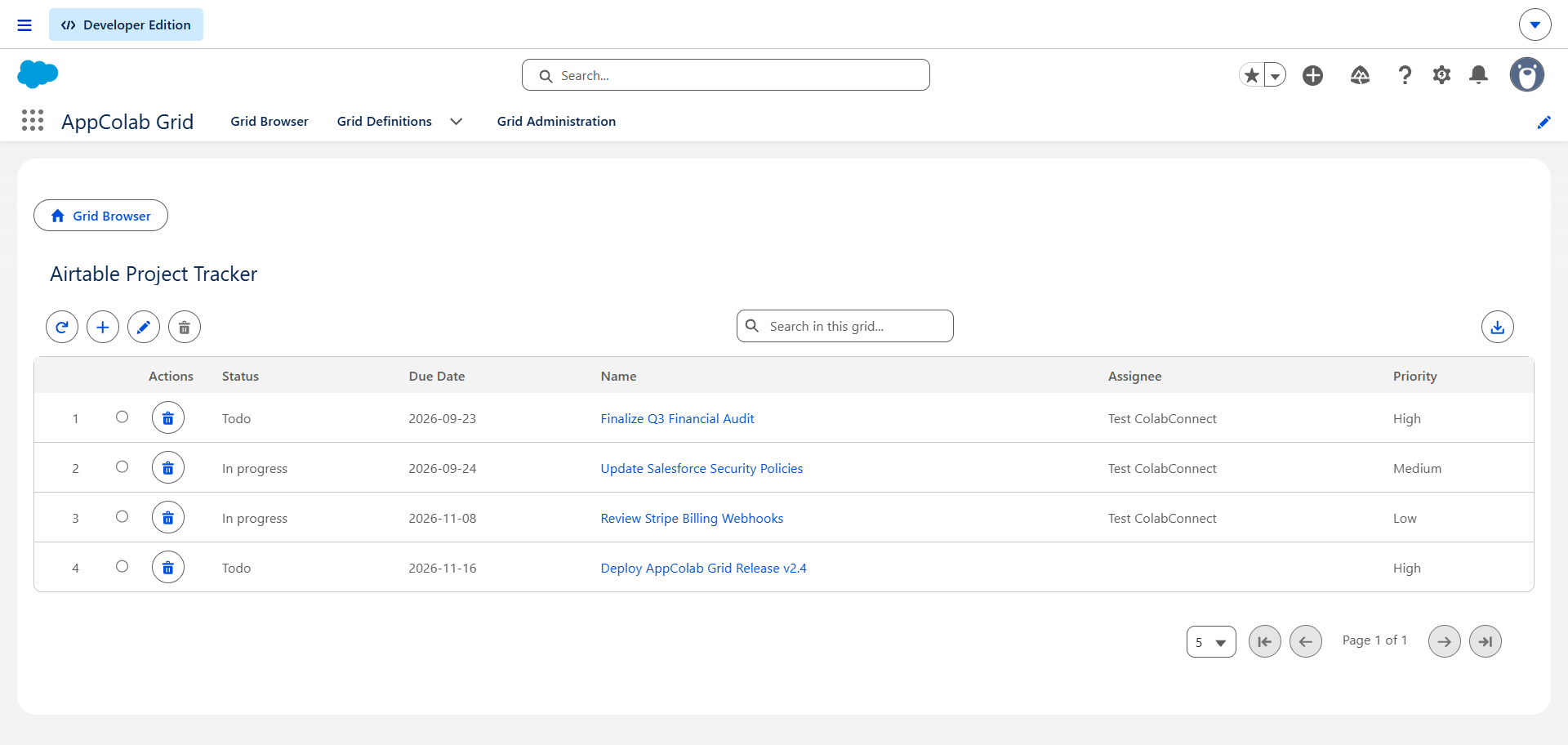The height and width of the screenshot is (745, 1568).
Task: Open the App Launcher dots grid
Action: (33, 121)
